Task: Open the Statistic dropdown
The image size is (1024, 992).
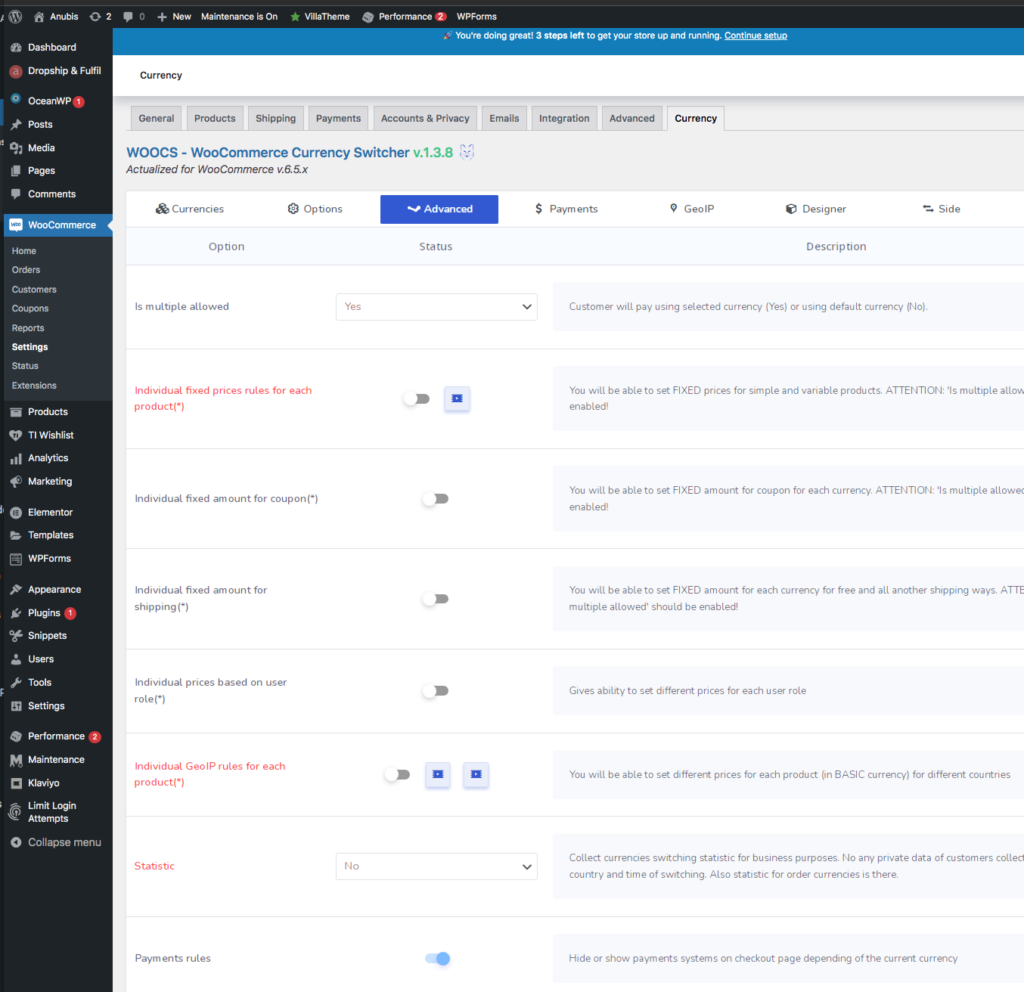Action: pos(436,867)
